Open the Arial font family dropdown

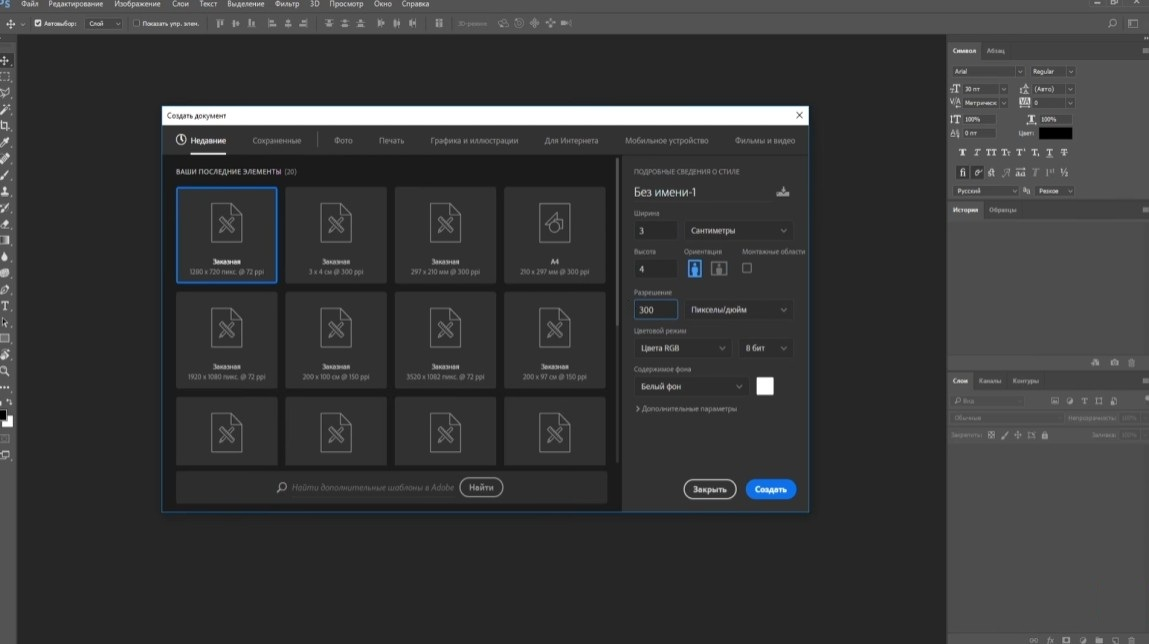tap(987, 71)
